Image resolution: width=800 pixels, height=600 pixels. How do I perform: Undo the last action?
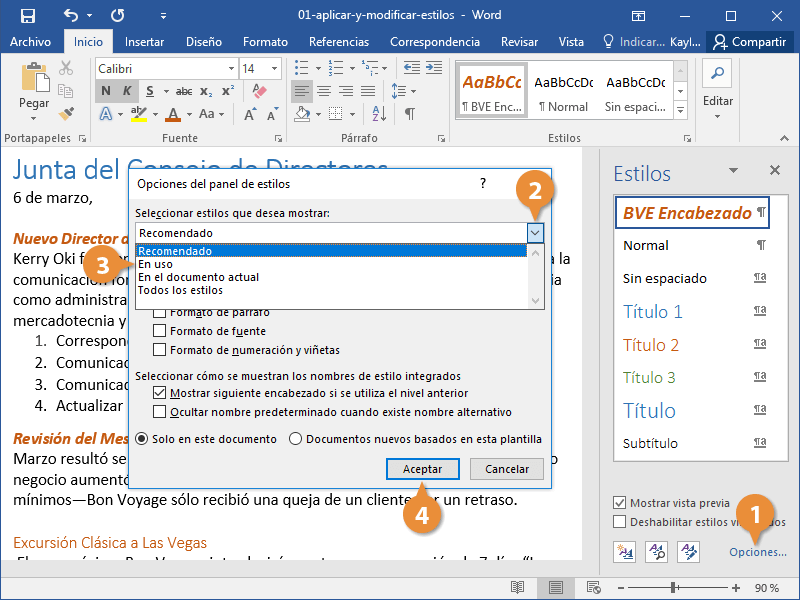coord(70,15)
